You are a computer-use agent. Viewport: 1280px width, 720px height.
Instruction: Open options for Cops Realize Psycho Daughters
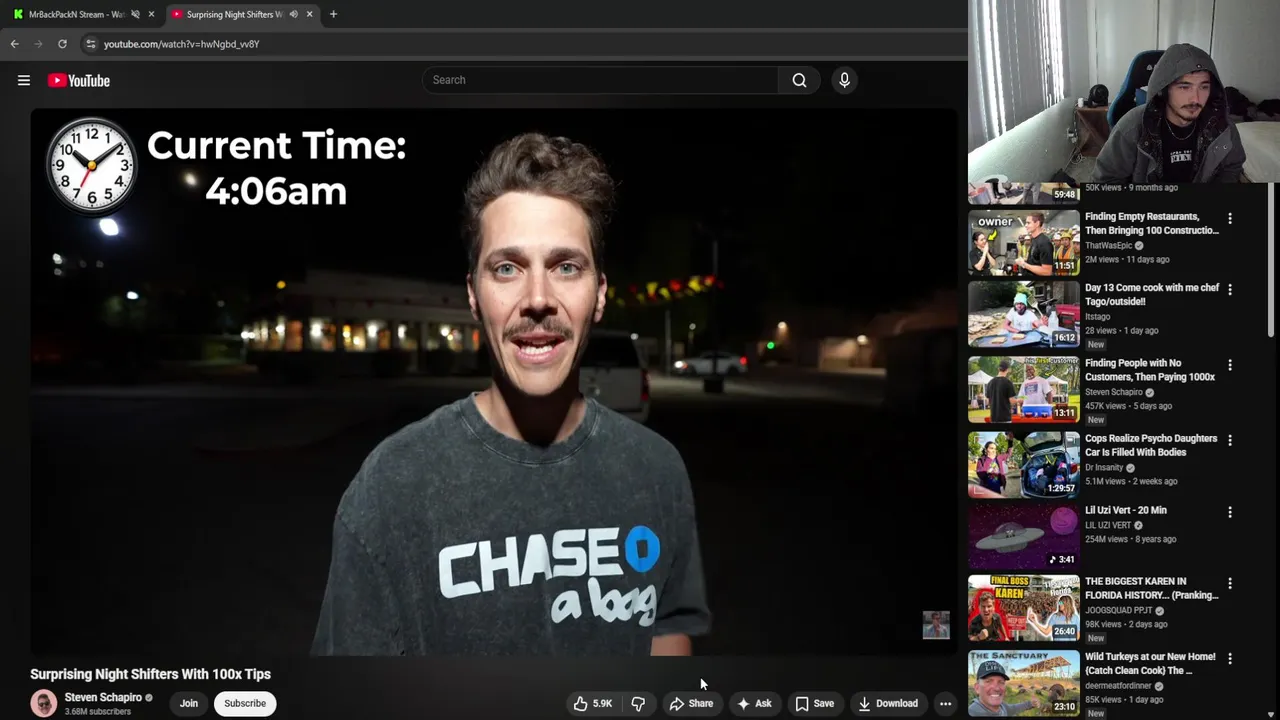click(x=1230, y=440)
